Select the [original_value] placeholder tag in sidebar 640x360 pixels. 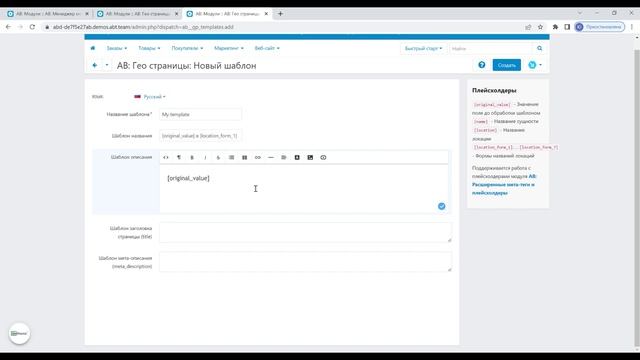[x=492, y=104]
